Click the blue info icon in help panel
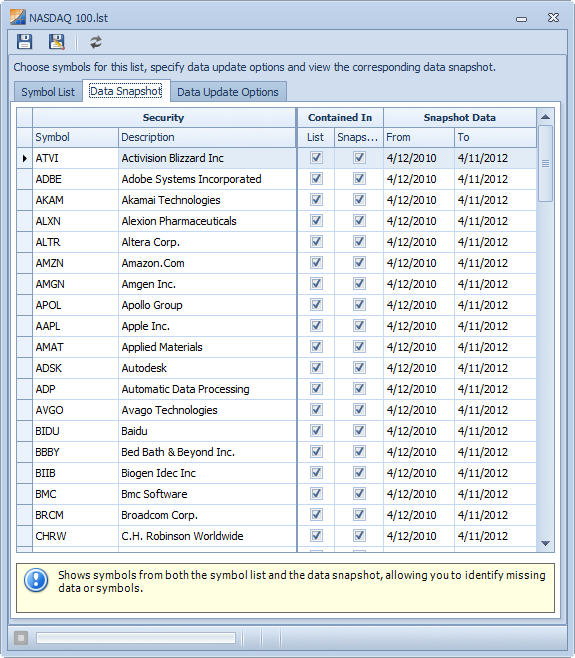575x658 pixels. pos(36,580)
